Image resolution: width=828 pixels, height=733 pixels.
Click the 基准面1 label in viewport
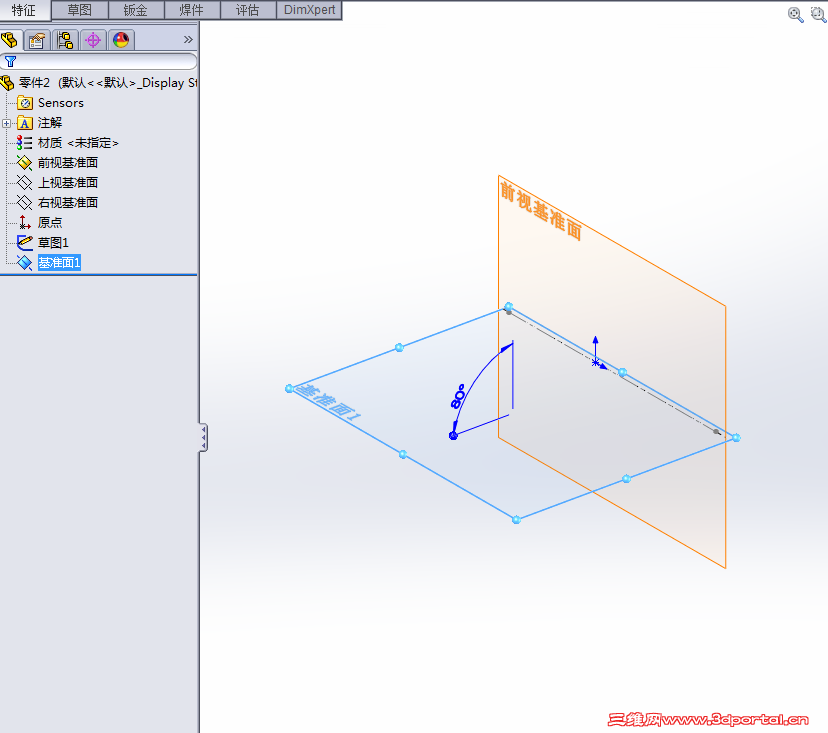330,403
